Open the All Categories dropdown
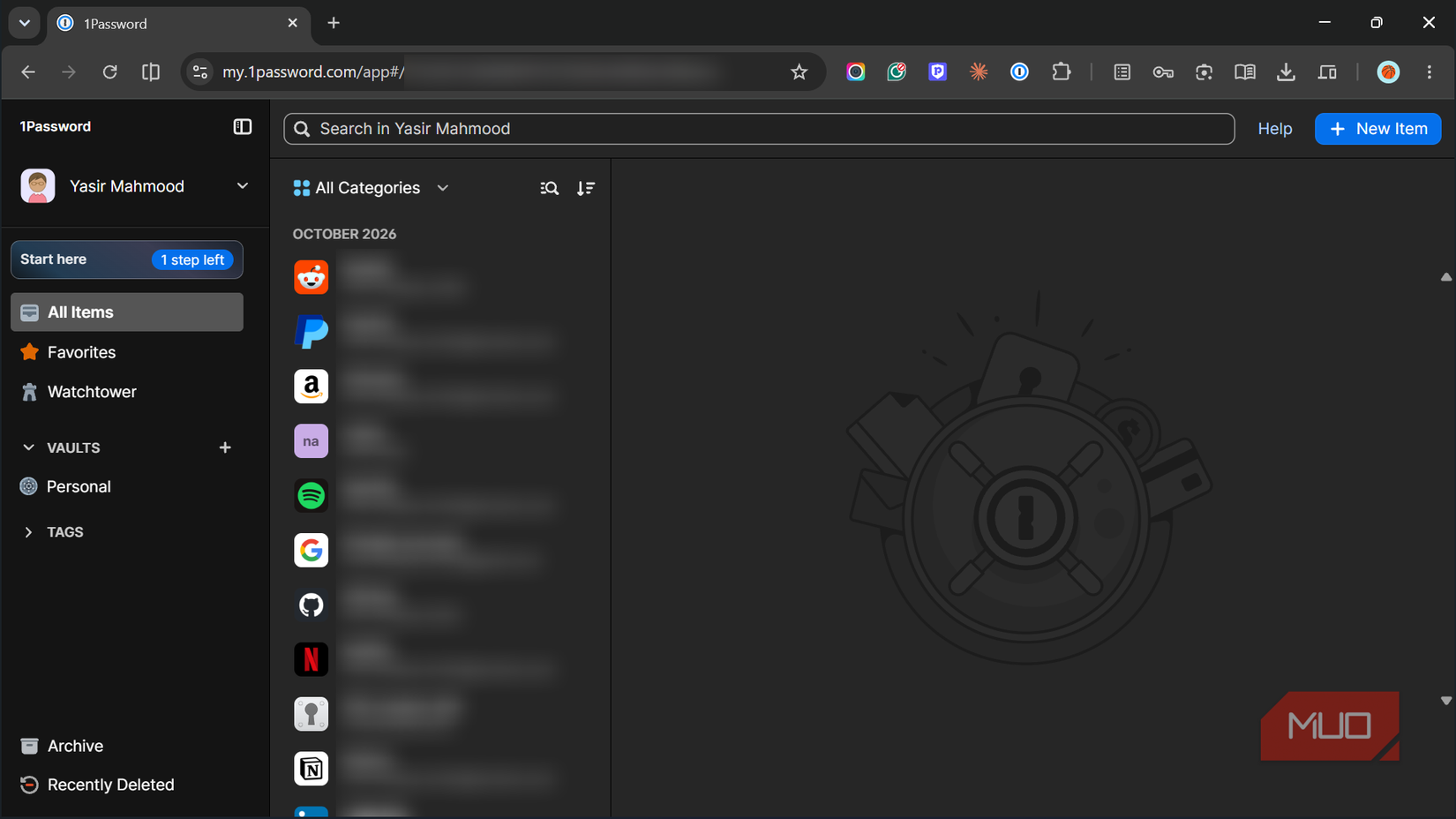This screenshot has height=819, width=1456. click(x=372, y=188)
